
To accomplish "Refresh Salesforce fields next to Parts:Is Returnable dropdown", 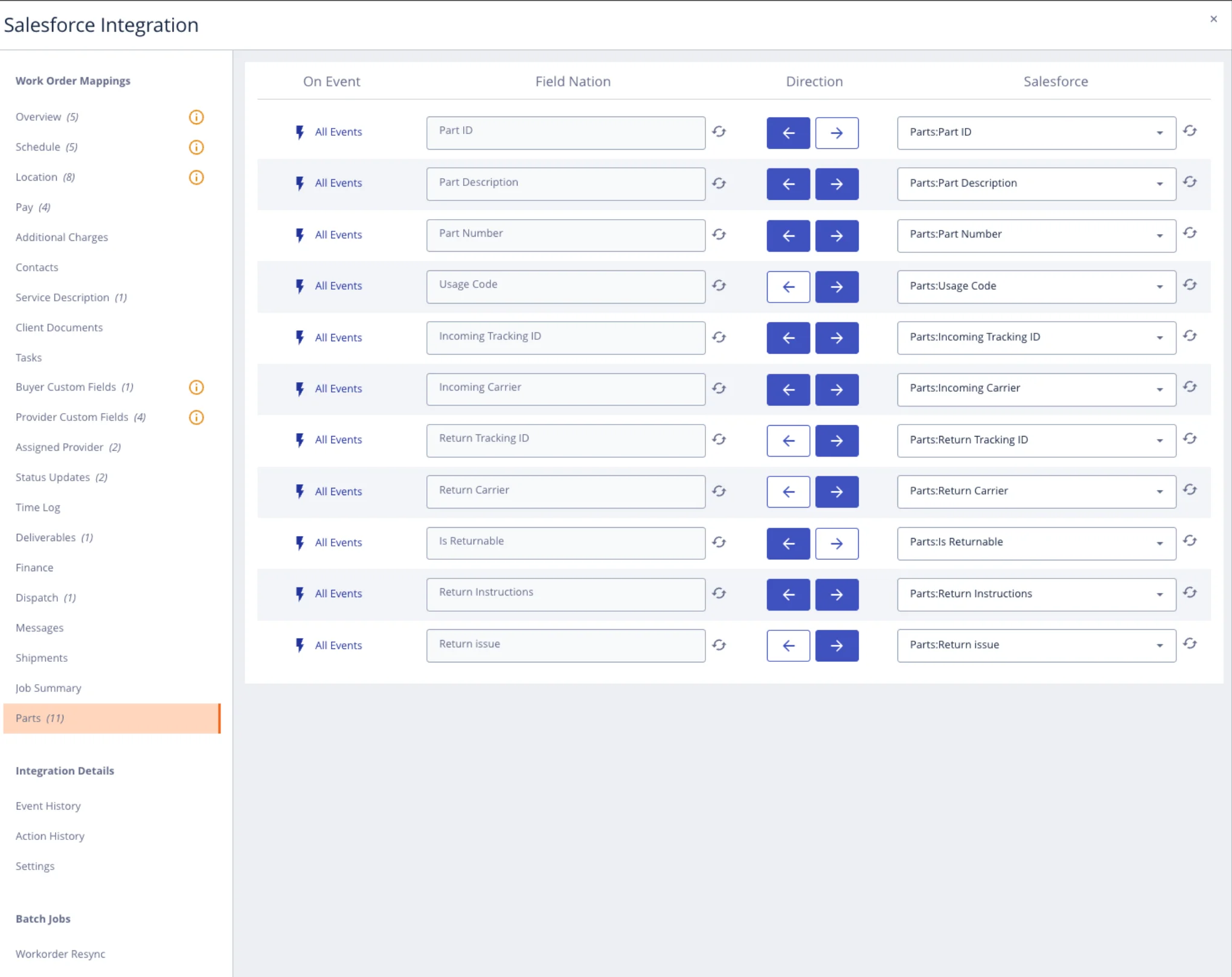I will click(x=1190, y=541).
